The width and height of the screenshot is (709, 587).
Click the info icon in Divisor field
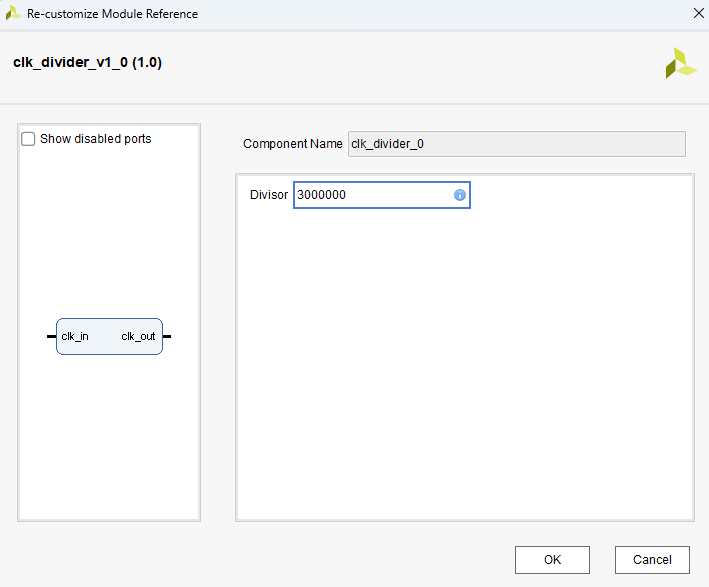[x=459, y=195]
